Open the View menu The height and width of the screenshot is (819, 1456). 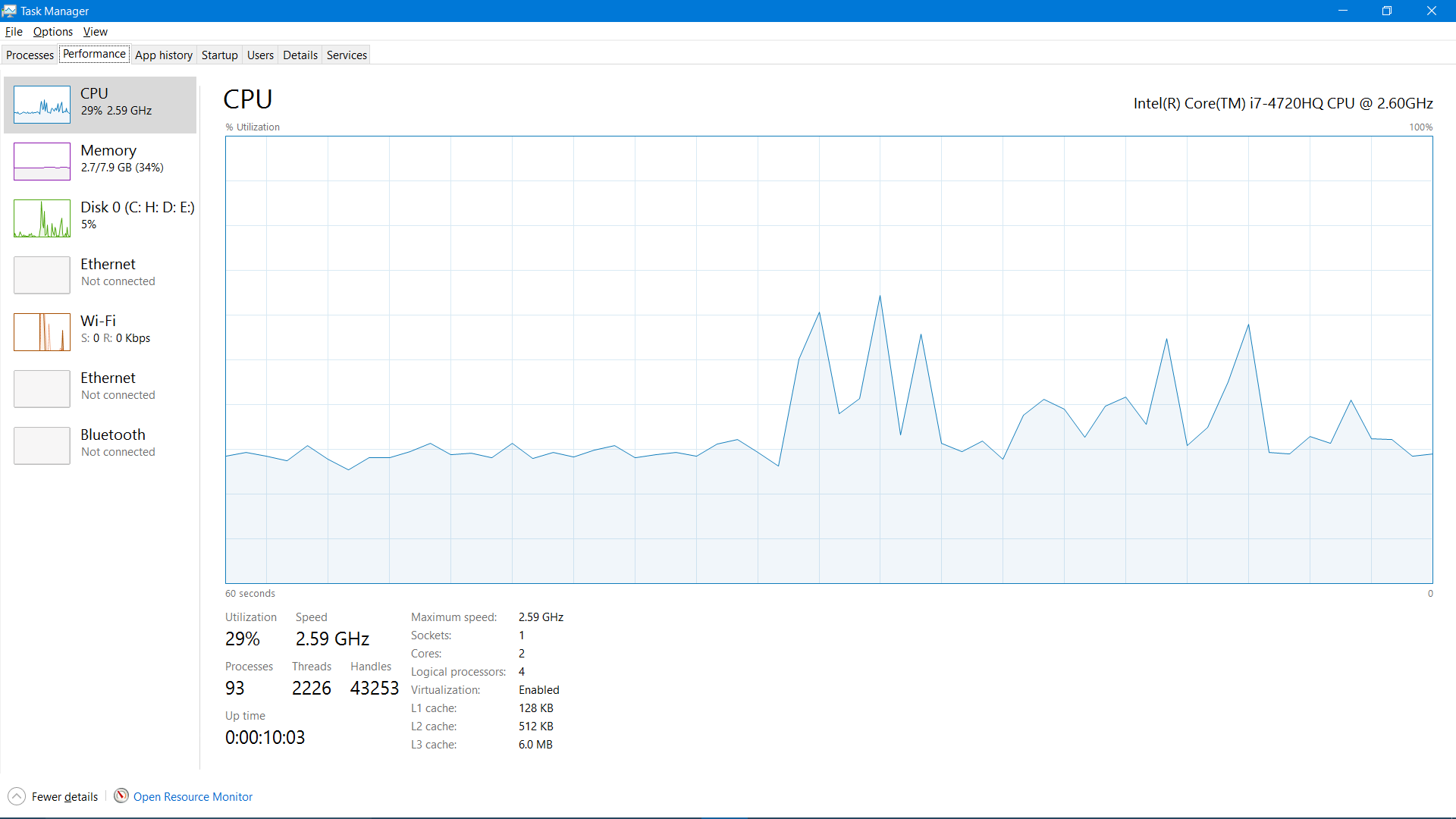click(x=96, y=31)
